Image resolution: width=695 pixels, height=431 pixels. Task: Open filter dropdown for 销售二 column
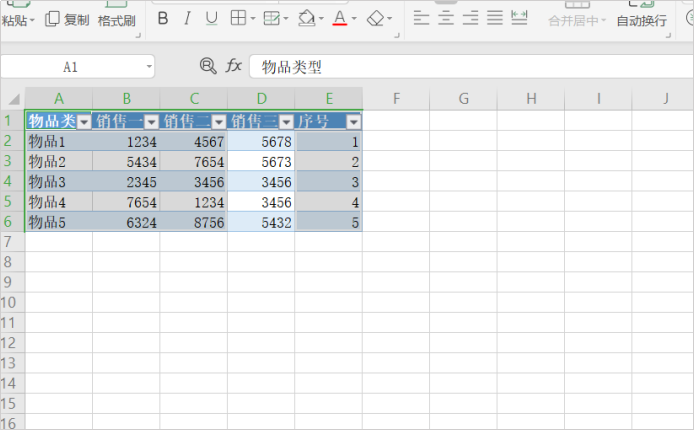pyautogui.click(x=219, y=122)
